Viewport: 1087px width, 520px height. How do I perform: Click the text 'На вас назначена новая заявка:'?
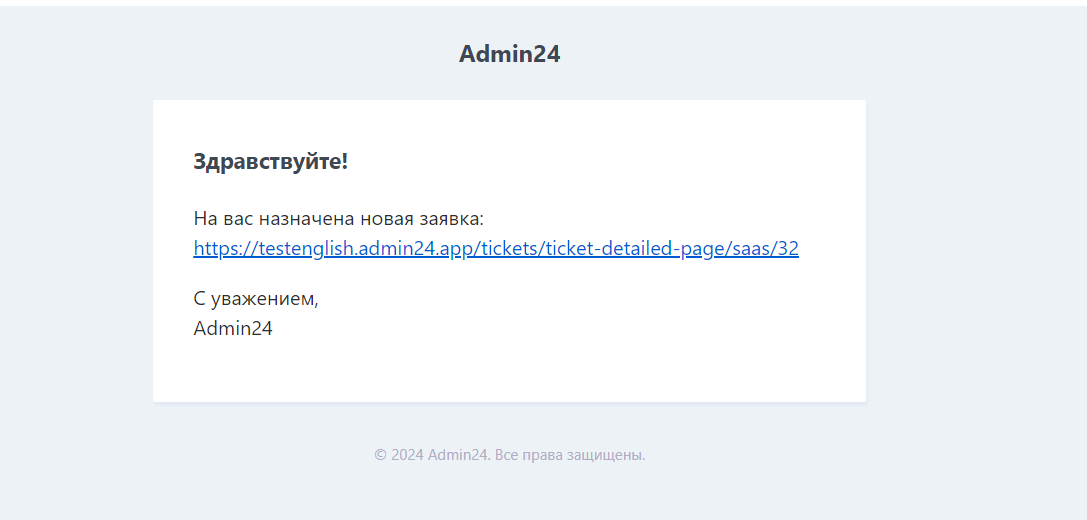pyautogui.click(x=338, y=218)
